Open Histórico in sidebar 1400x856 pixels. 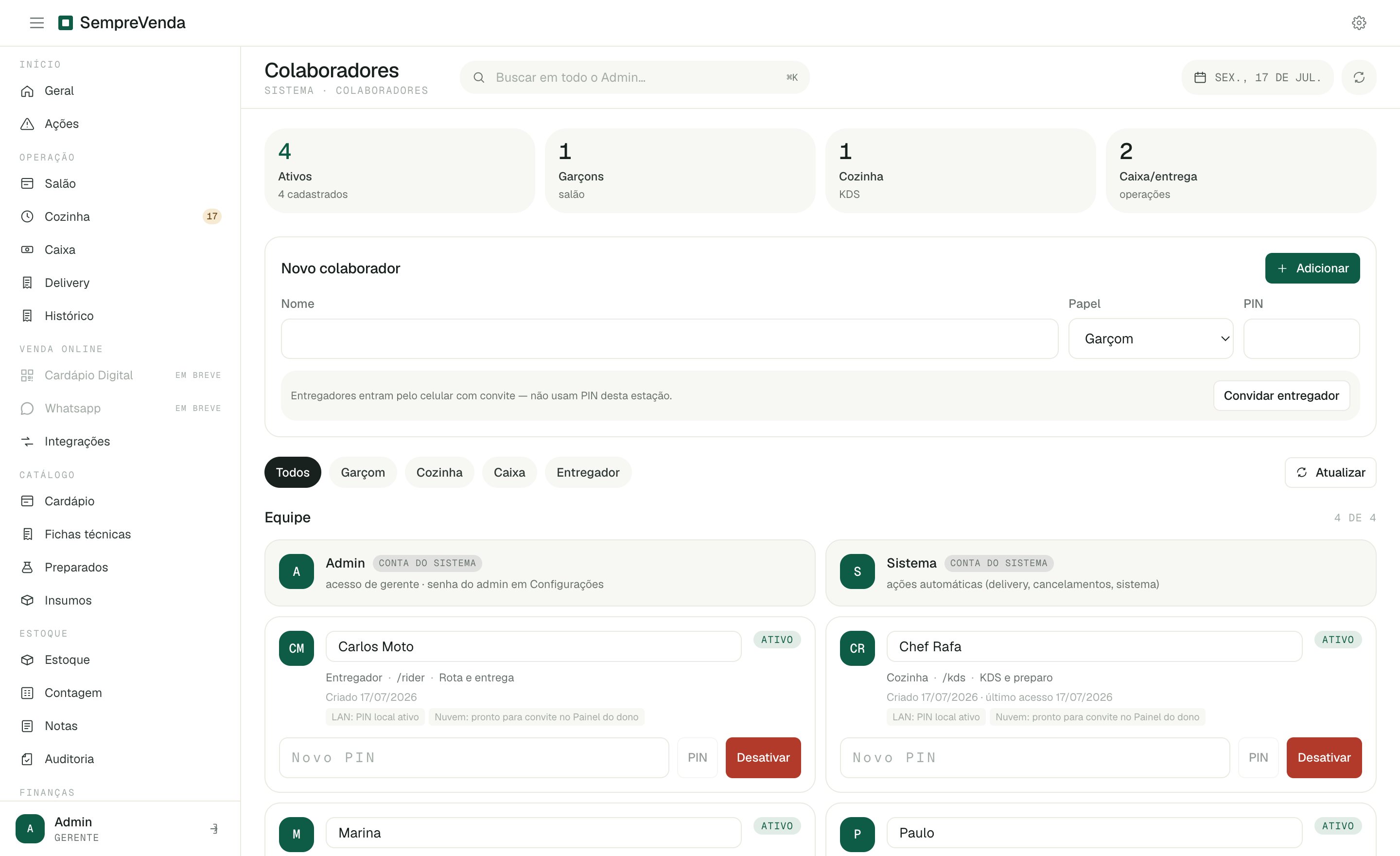[x=120, y=316]
